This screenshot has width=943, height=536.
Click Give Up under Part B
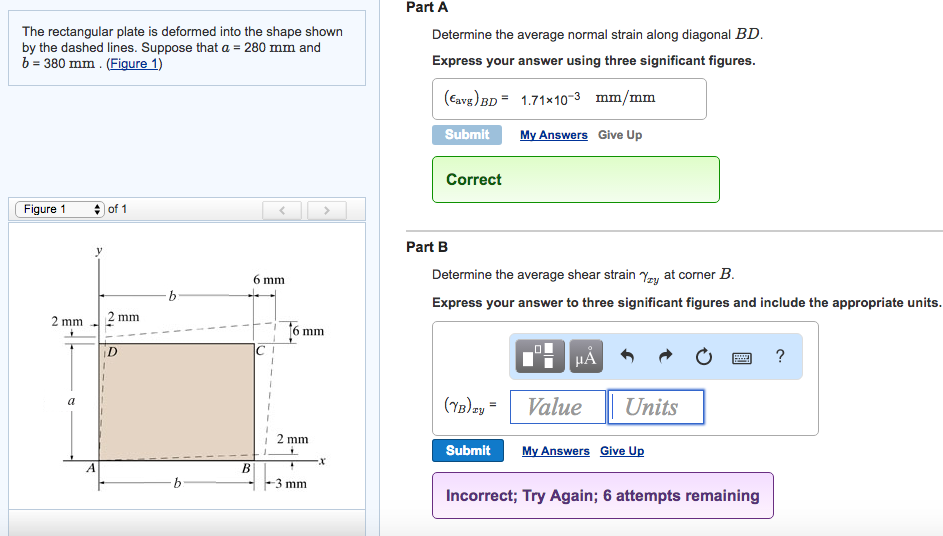(622, 451)
